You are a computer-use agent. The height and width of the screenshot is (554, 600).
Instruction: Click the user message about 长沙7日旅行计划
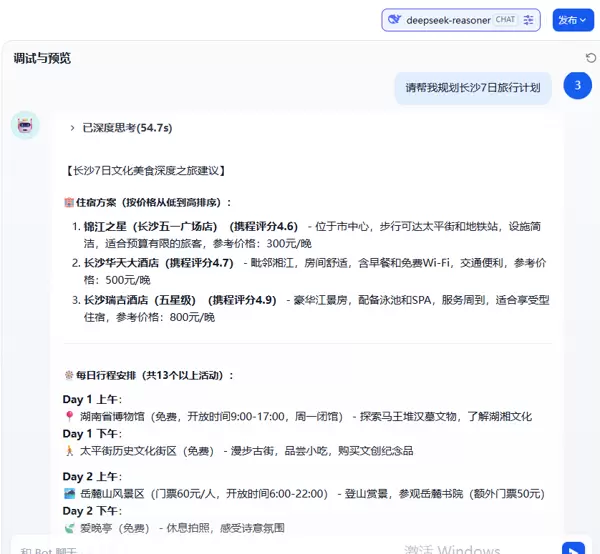point(472,87)
